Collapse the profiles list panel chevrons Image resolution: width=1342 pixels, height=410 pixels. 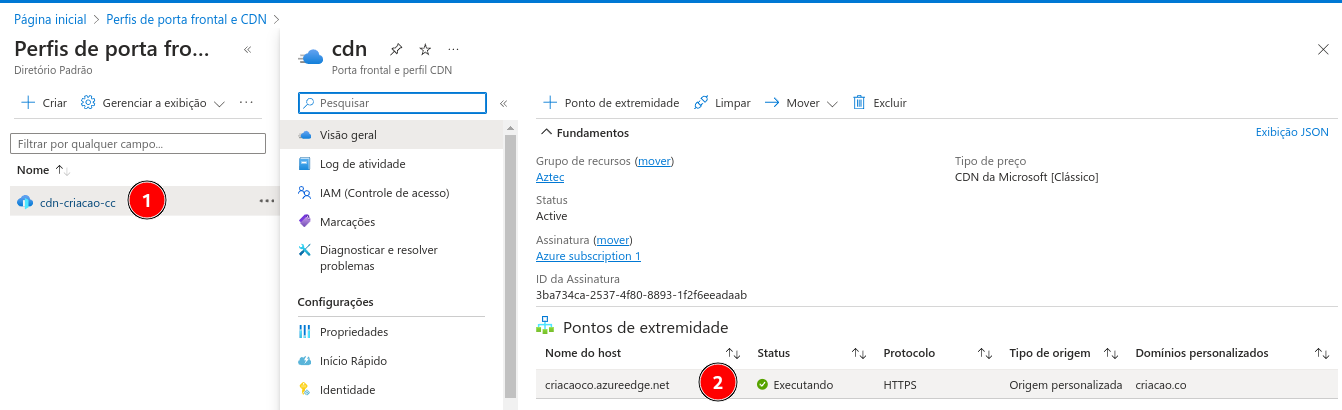pos(247,49)
